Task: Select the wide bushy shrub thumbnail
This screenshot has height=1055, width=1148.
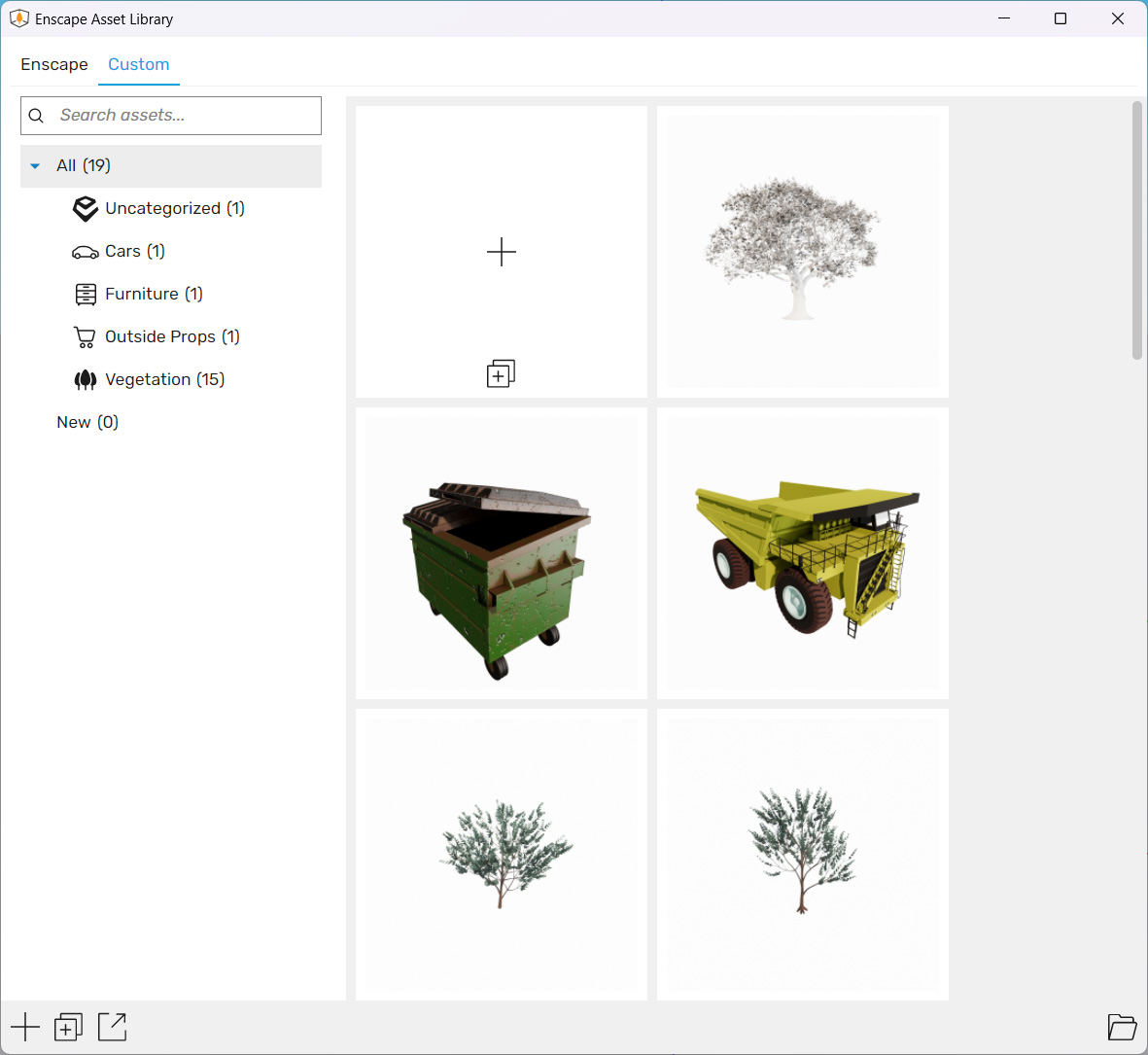Action: click(x=502, y=855)
